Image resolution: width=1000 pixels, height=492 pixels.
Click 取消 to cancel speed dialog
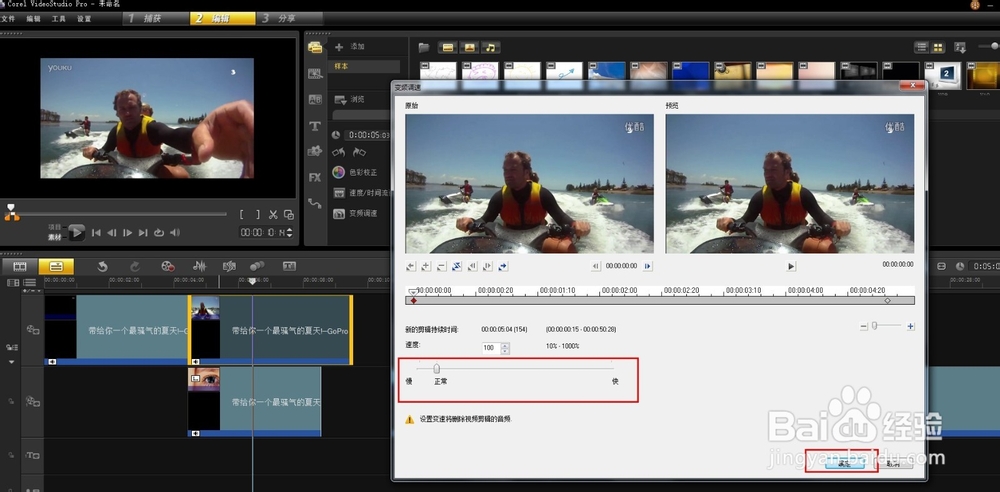point(893,465)
